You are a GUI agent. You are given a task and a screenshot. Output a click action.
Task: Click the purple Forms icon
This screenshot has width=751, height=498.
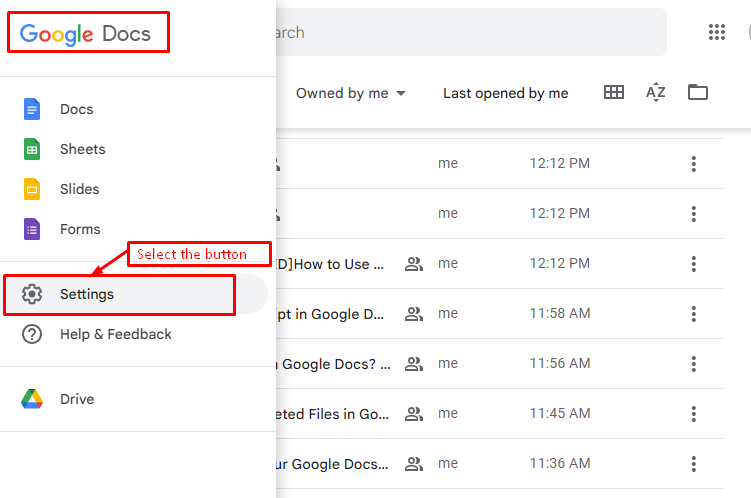pos(32,229)
